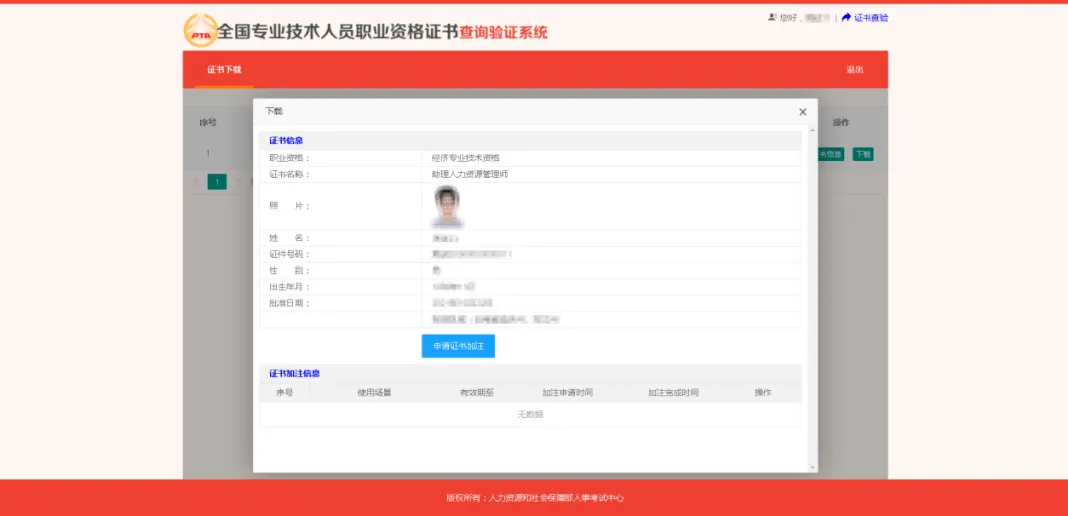Click the 退出 logout button
This screenshot has width=1068, height=516.
[x=854, y=70]
